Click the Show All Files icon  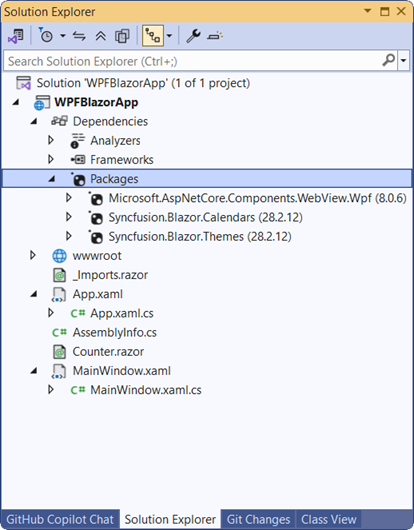(x=122, y=35)
